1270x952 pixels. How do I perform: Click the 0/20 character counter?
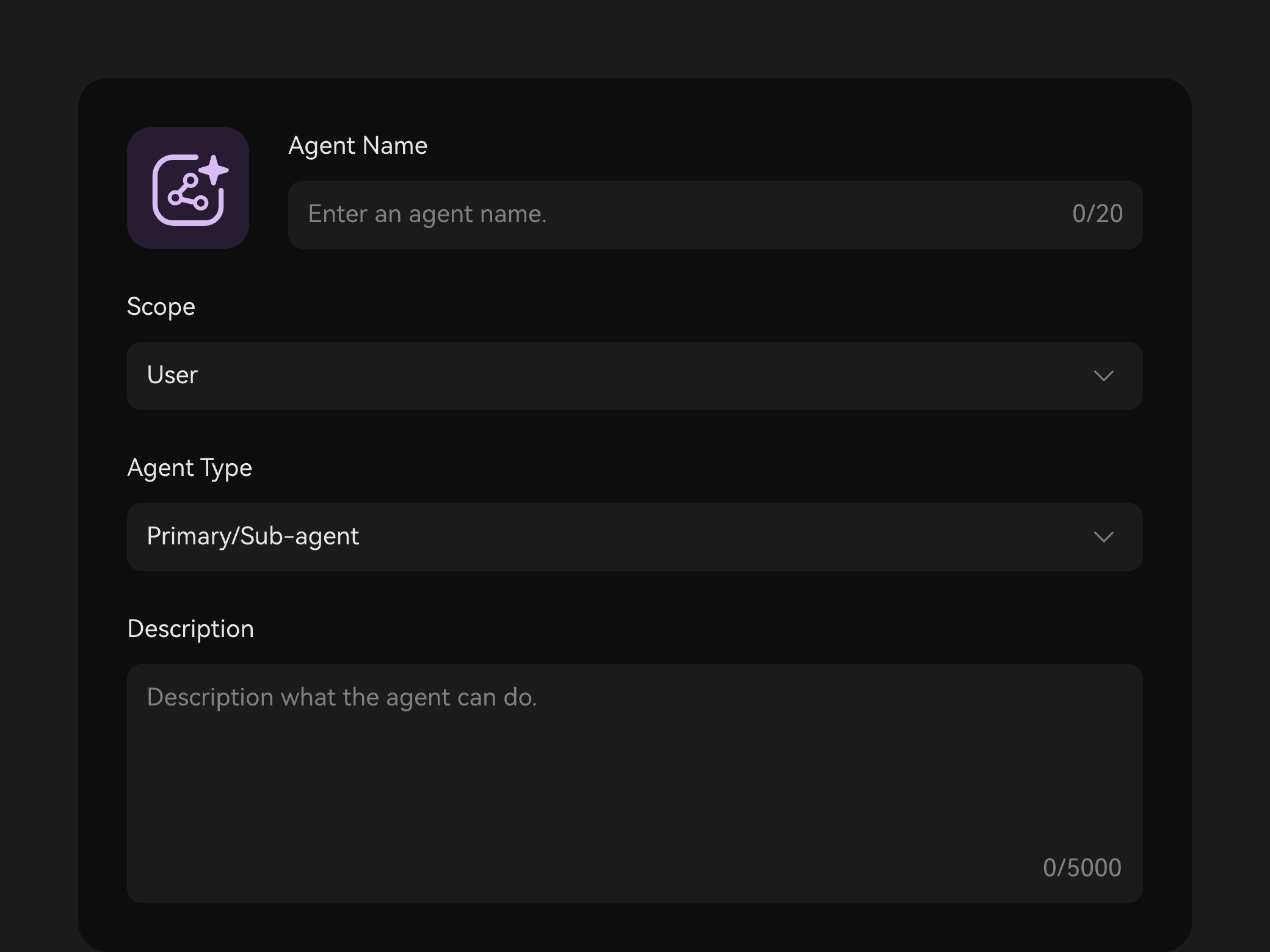pos(1097,214)
